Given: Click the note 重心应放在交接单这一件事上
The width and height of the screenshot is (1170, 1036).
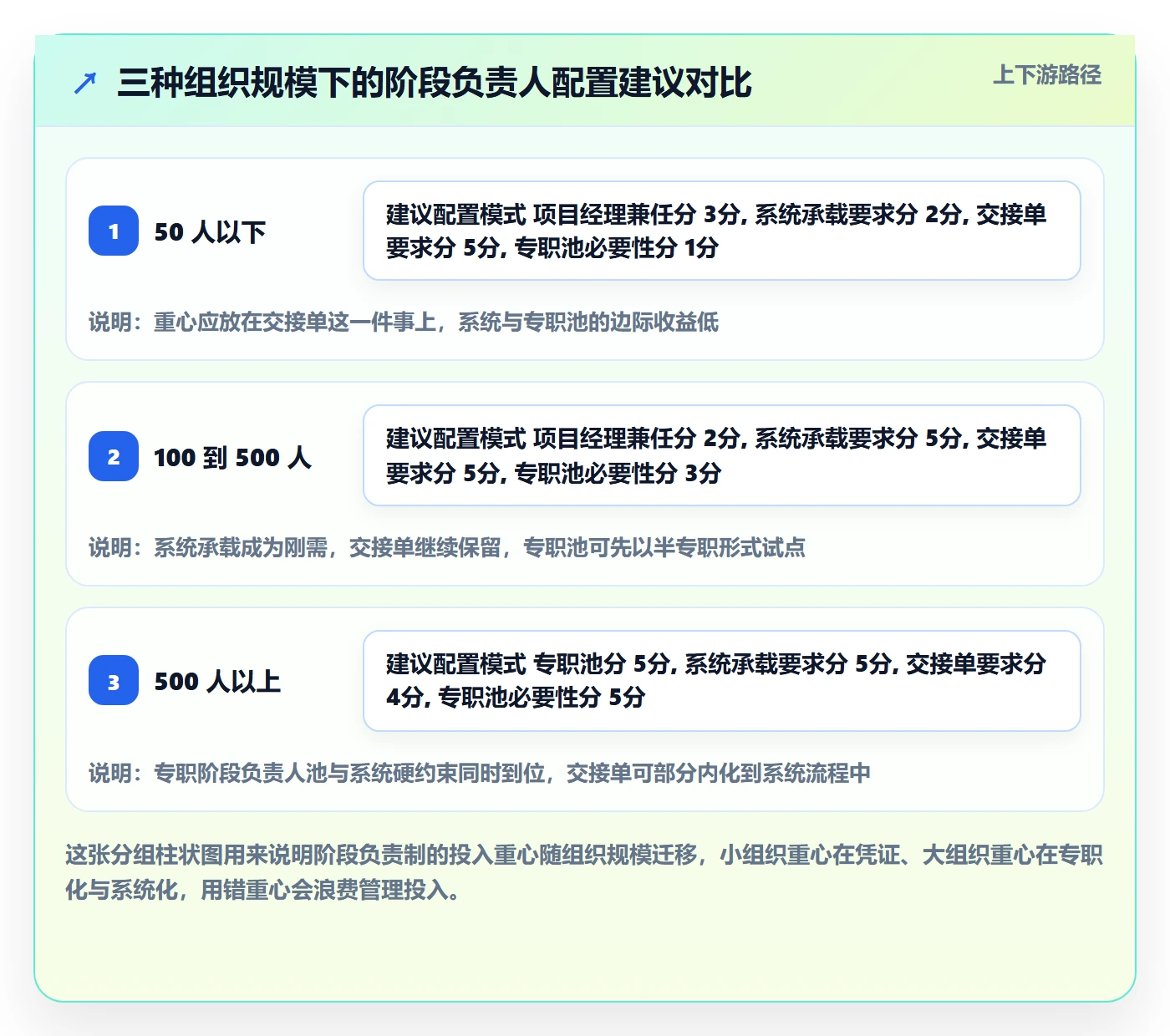Looking at the screenshot, I should pyautogui.click(x=404, y=322).
